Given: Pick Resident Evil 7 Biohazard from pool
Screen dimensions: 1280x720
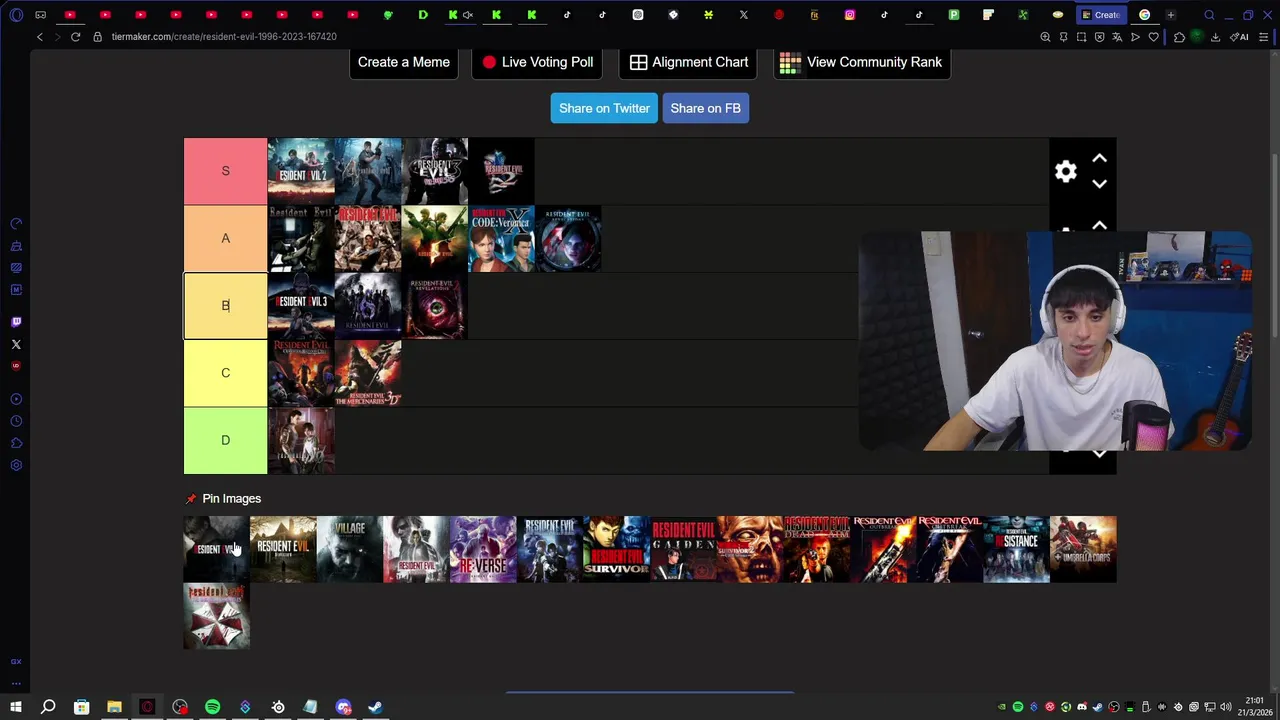Looking at the screenshot, I should pyautogui.click(x=283, y=549).
